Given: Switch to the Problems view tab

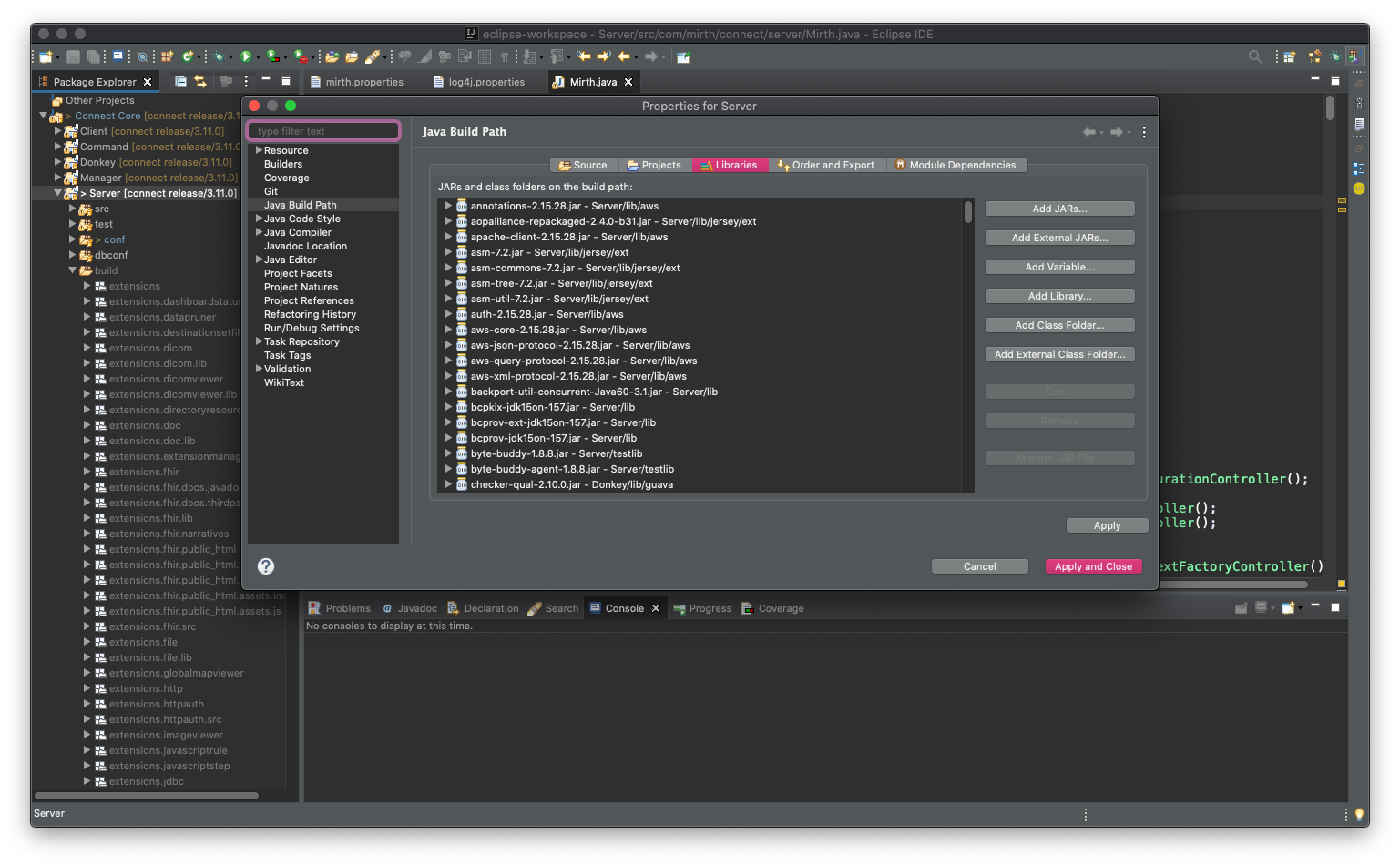Looking at the screenshot, I should [x=339, y=608].
